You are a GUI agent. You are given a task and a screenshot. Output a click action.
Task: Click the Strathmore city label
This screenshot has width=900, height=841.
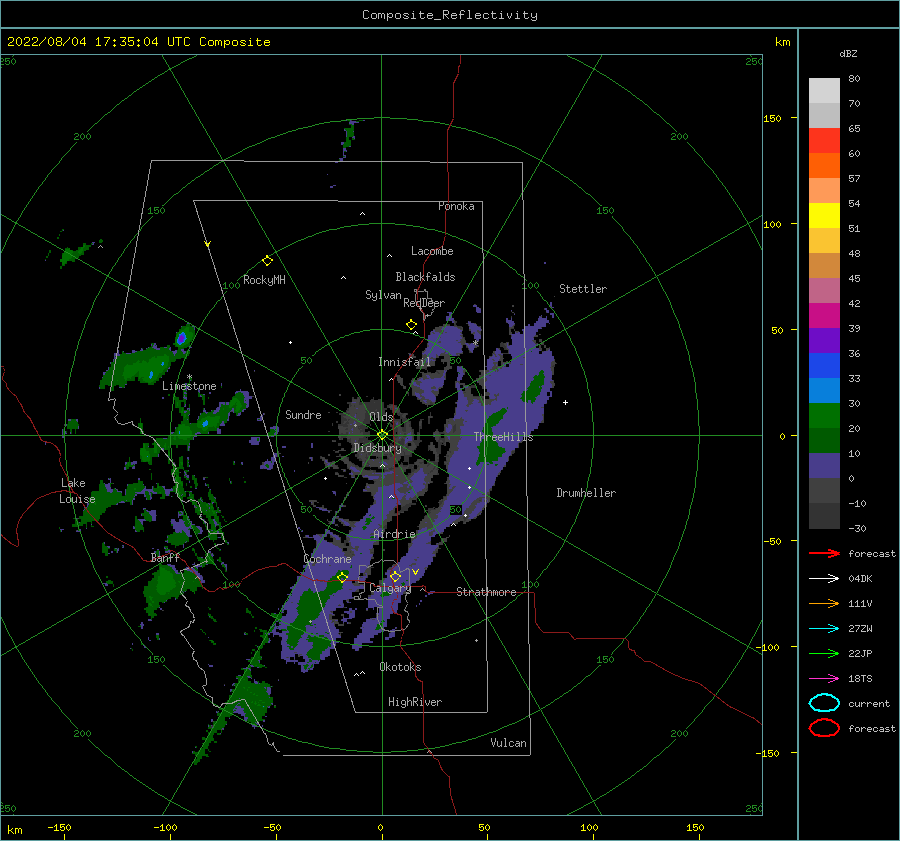[x=486, y=592]
